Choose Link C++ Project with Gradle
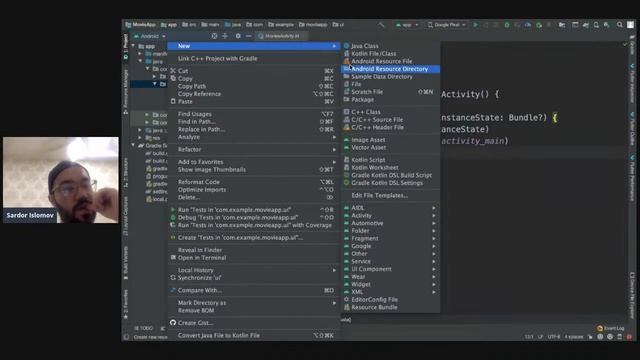Screen dimensions: 640x360 [254, 58]
